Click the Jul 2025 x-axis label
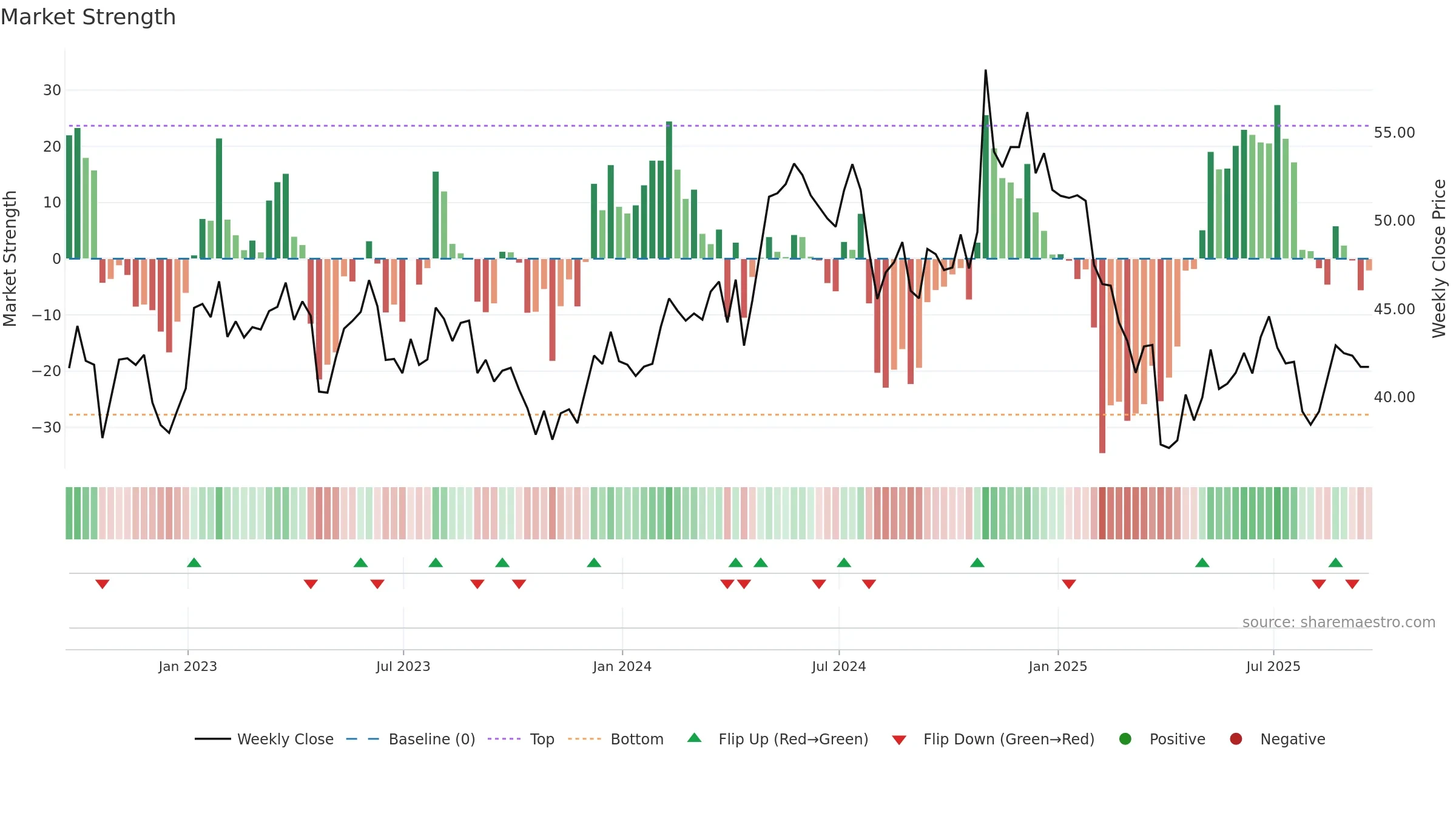Screen dimensions: 1456x819 [x=1273, y=666]
